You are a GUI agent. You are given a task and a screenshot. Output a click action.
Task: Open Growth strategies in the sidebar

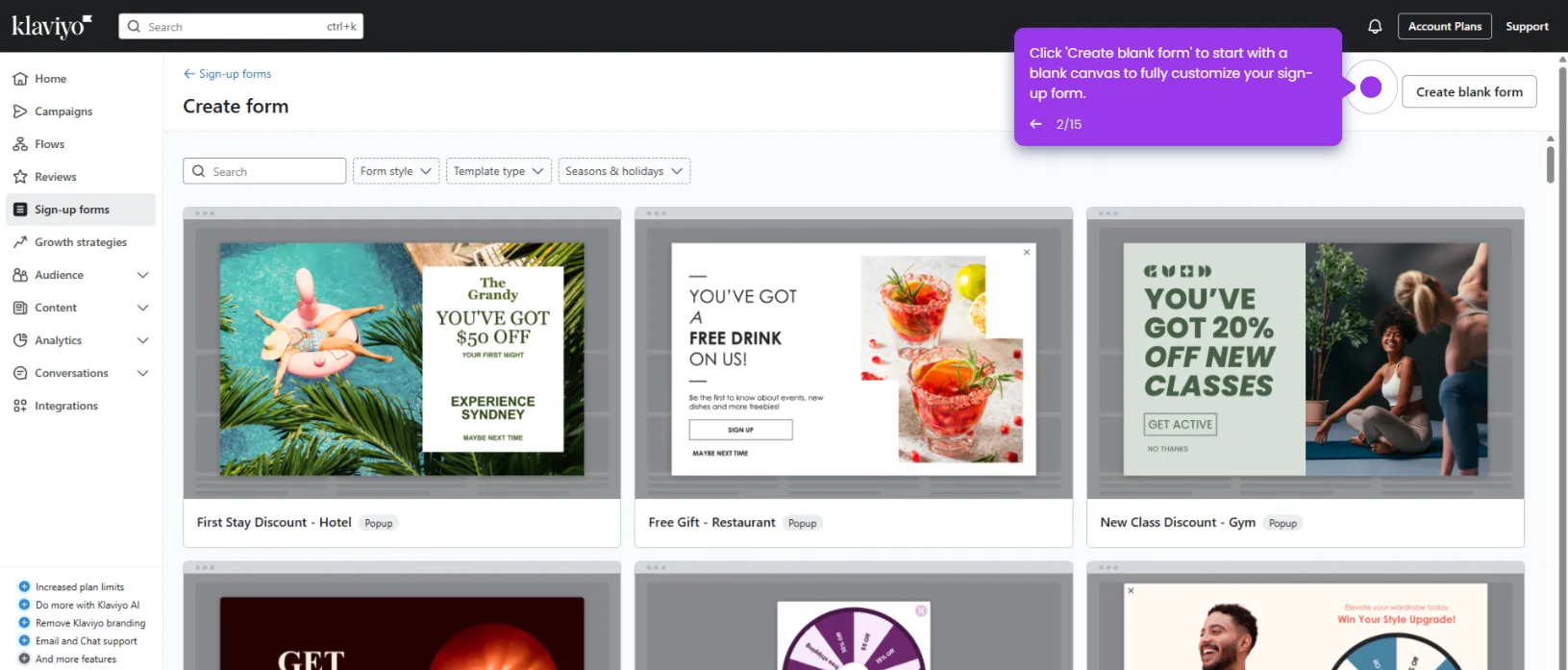click(81, 242)
